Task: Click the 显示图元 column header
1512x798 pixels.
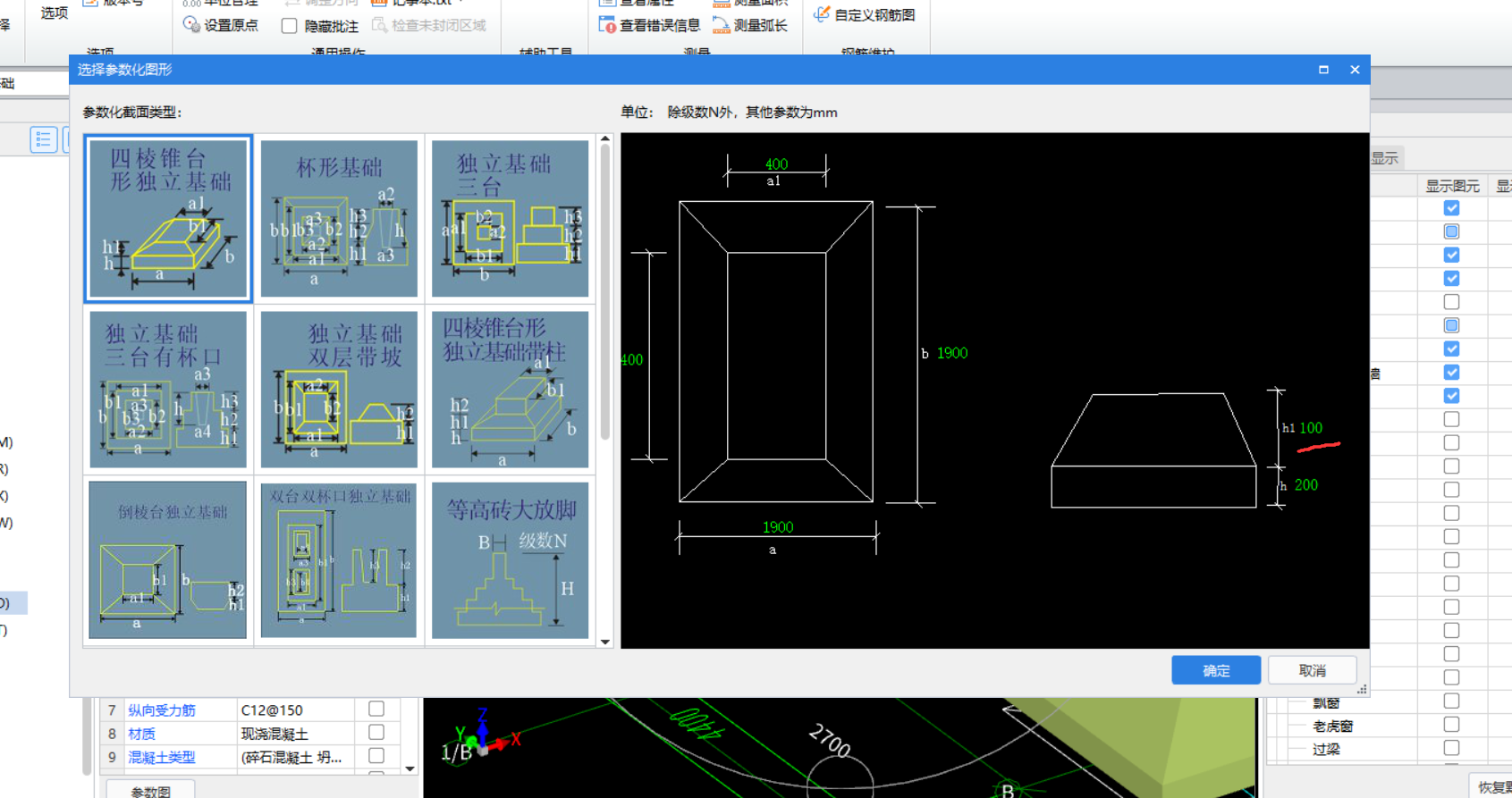Action: click(1452, 186)
